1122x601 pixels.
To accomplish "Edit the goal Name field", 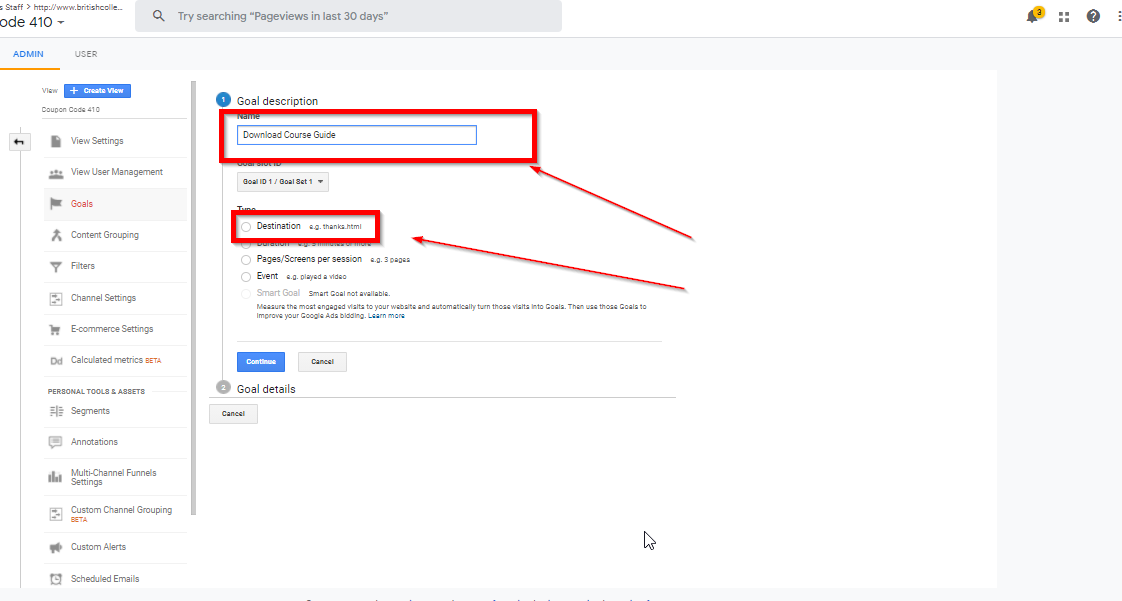I will tap(356, 134).
